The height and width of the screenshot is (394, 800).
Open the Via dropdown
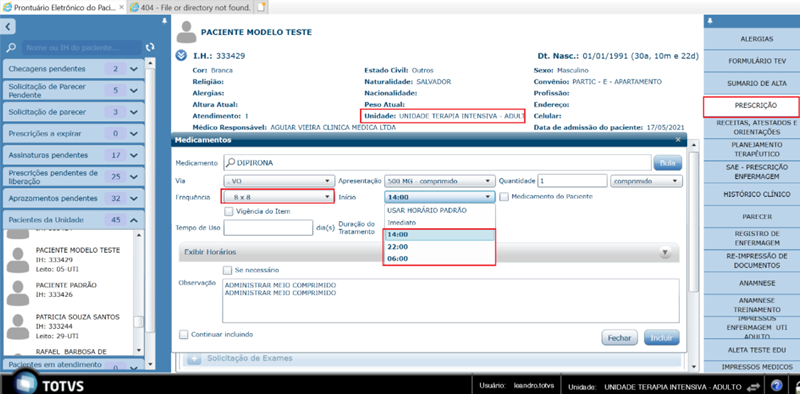[x=278, y=181]
